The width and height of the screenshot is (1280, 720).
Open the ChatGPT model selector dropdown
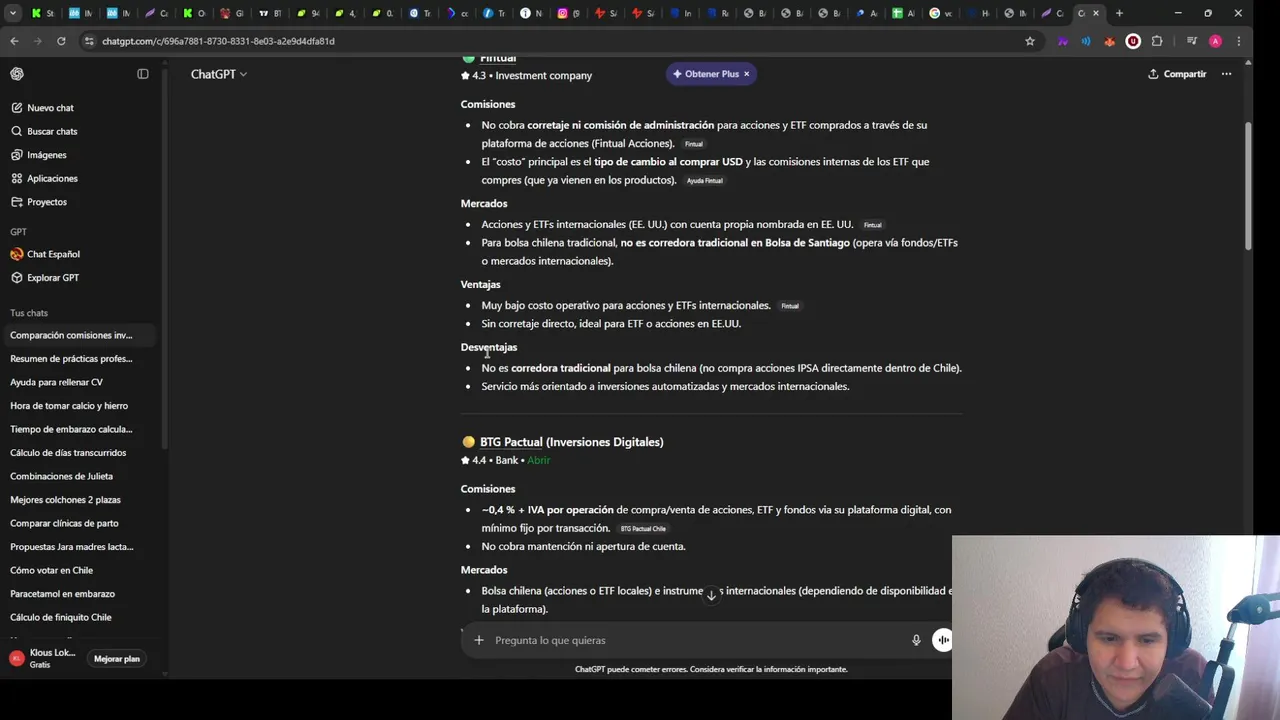coord(219,74)
